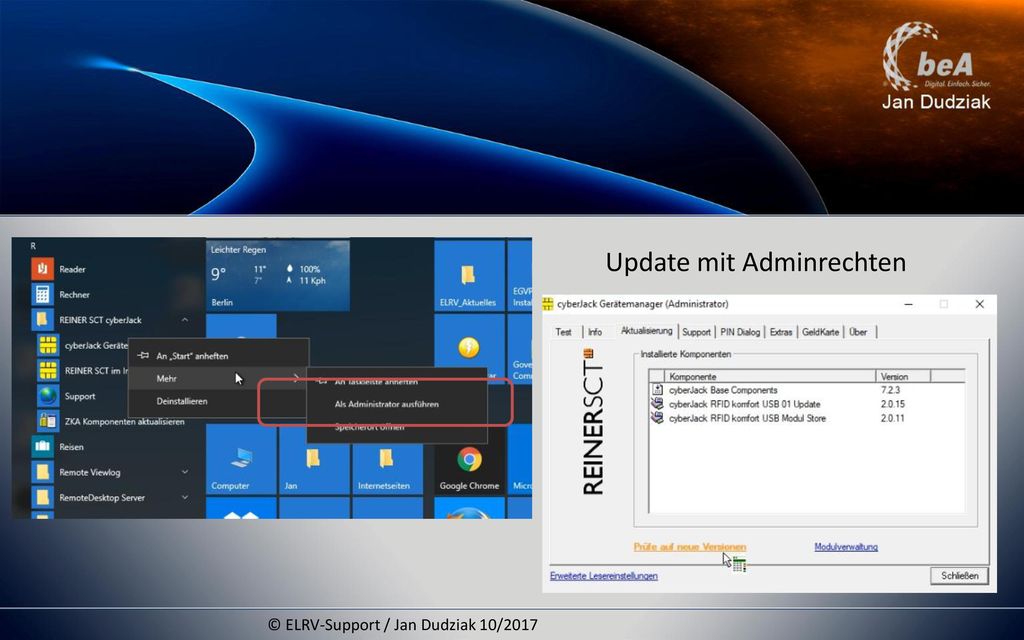Click the RemoteDesktop Server folder icon

tap(42, 498)
